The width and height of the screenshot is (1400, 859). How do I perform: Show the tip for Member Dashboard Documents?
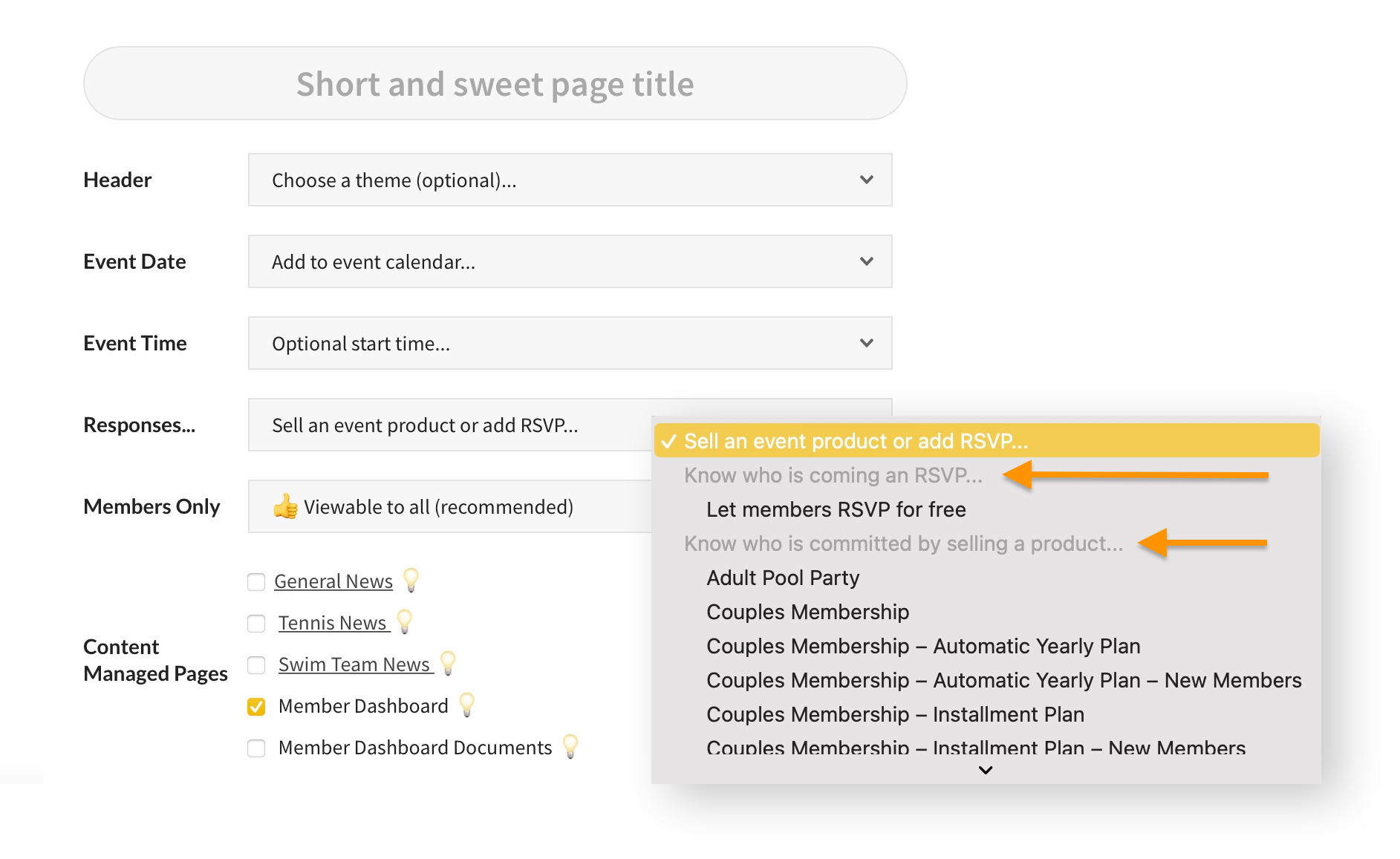coord(570,746)
